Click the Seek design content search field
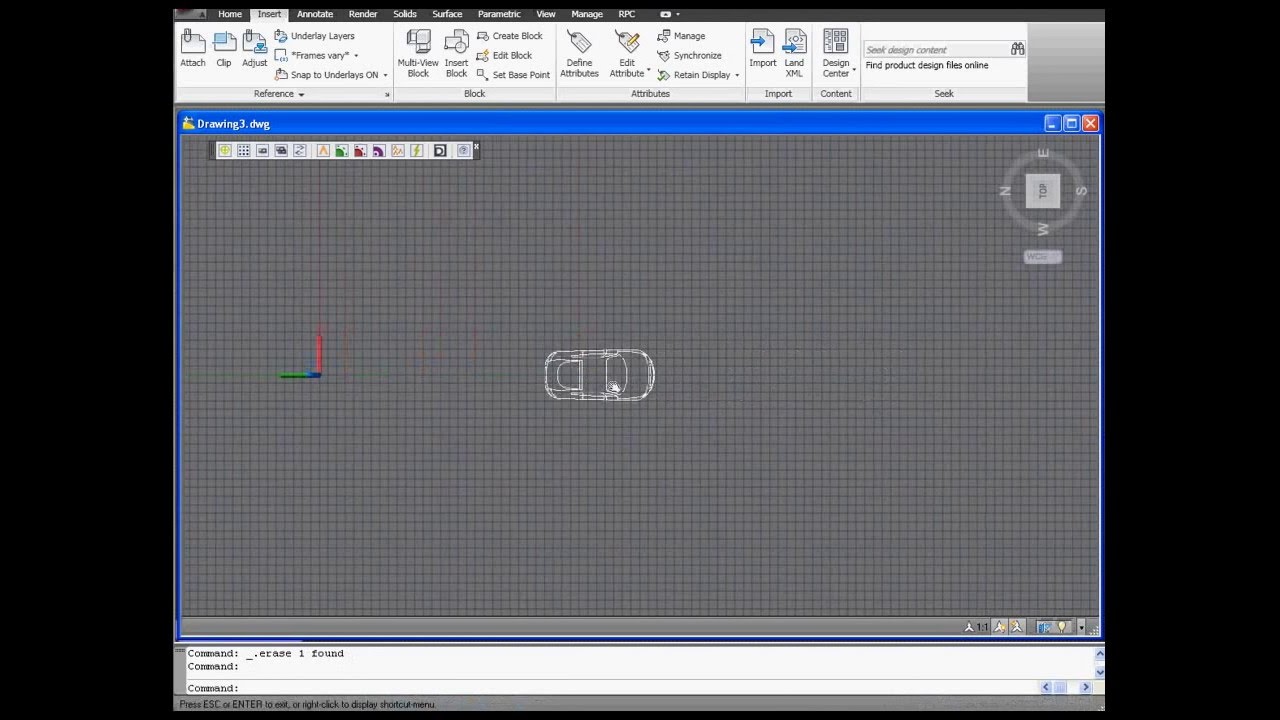The width and height of the screenshot is (1280, 720). click(936, 49)
